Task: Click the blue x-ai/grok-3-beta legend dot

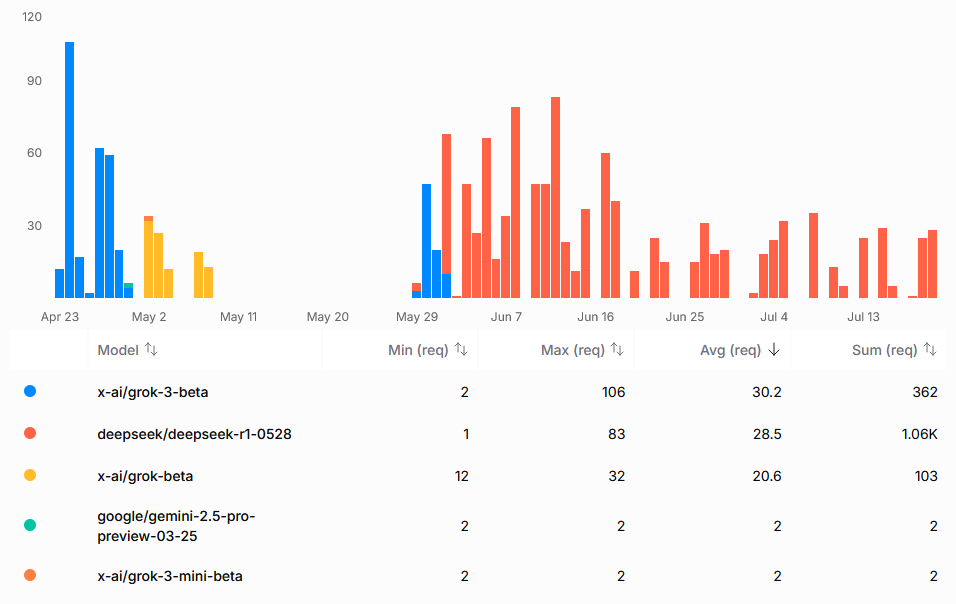Action: point(30,391)
